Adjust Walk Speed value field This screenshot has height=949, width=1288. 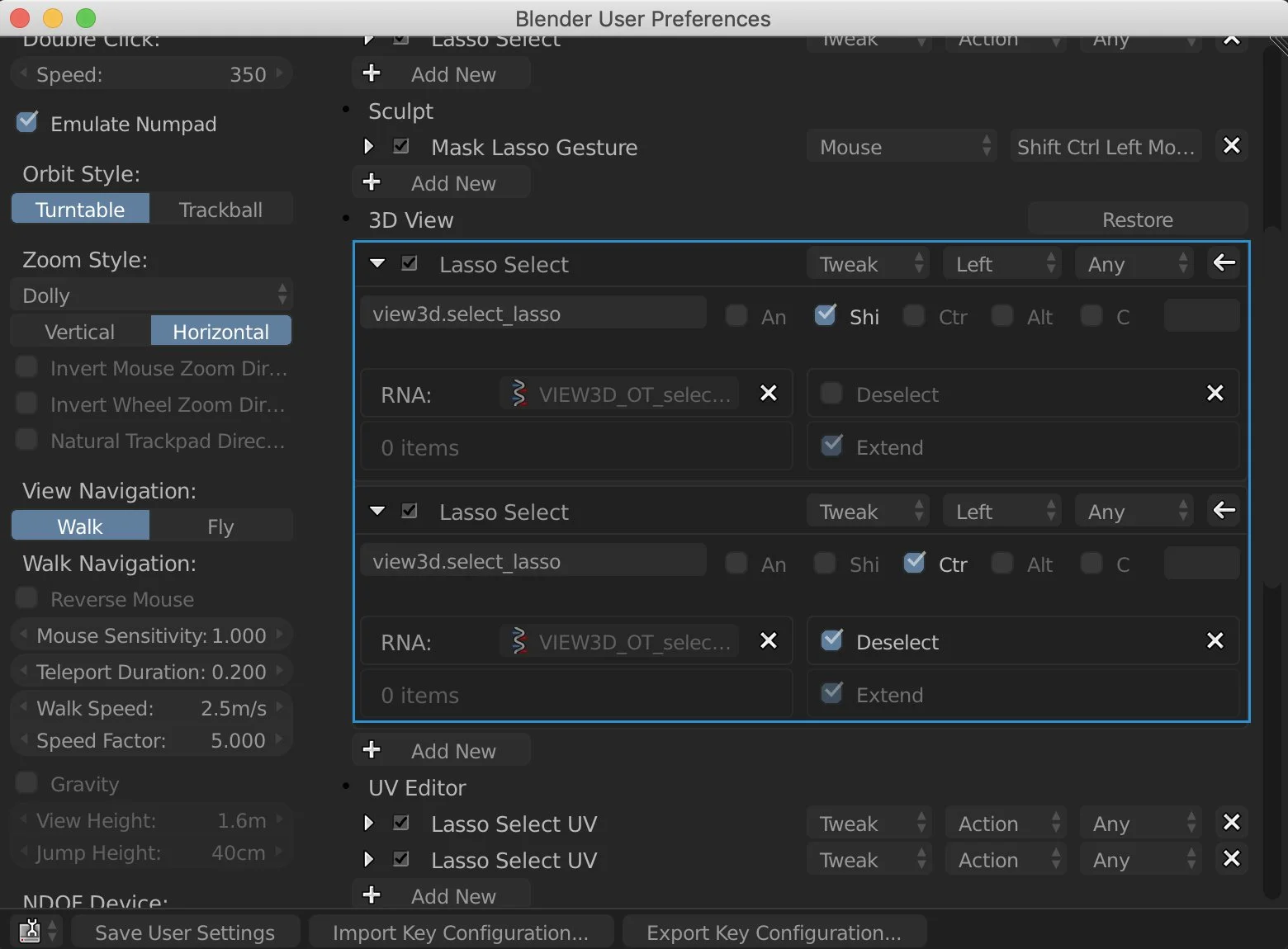[152, 707]
